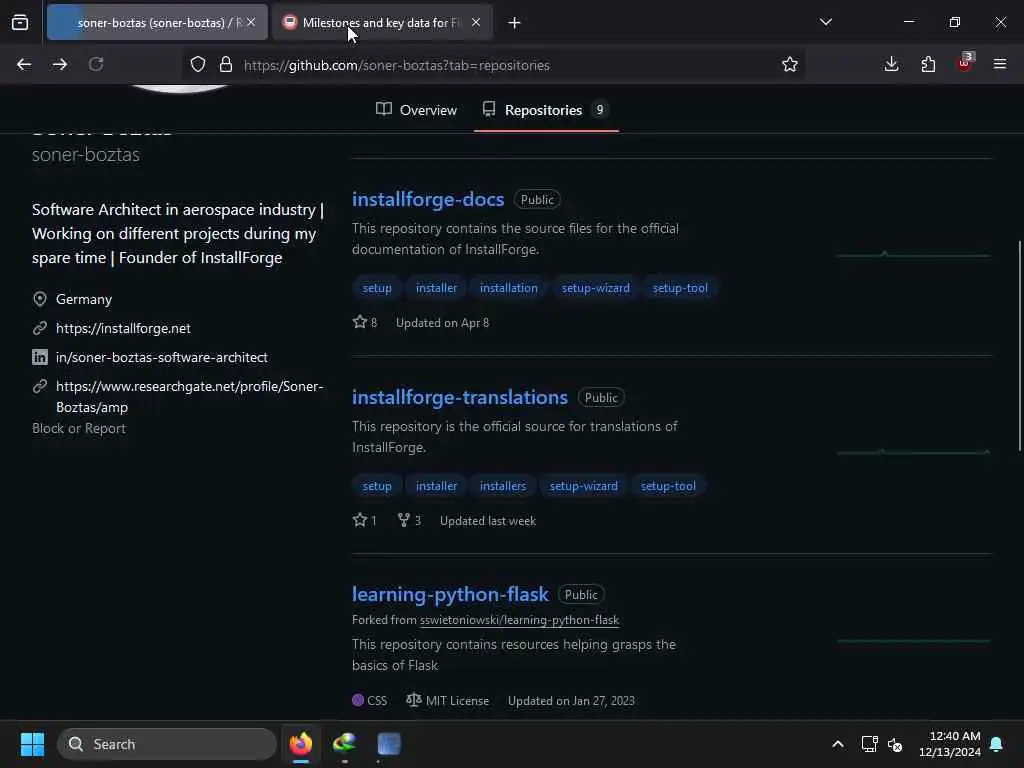Switch to the Milestones and key data tab
This screenshot has height=768, width=1024.
382,22
